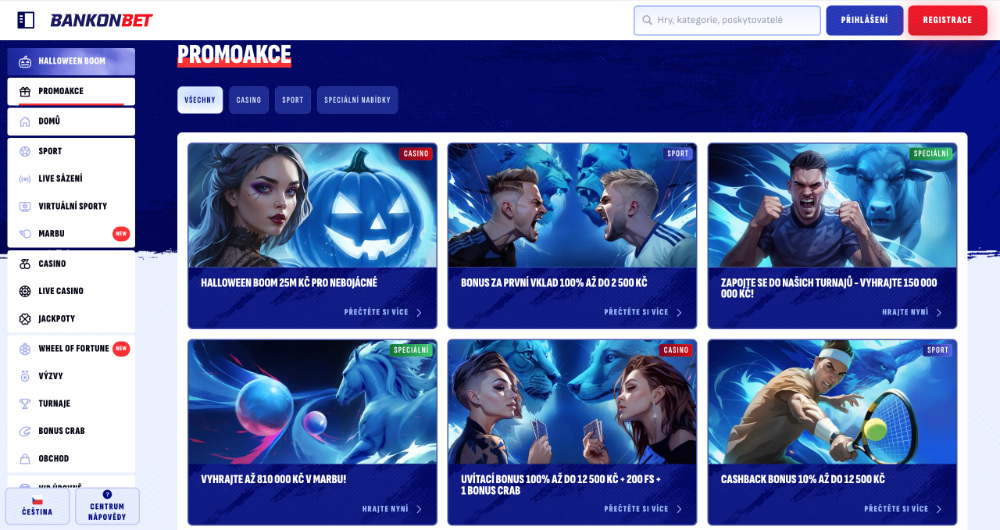Click the Czech flag language icon

point(37,500)
